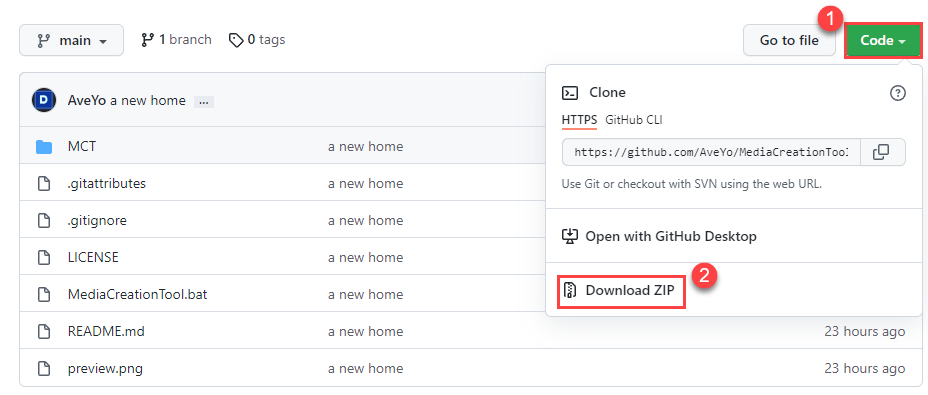Click the tags icon showing 0 tags
The width and height of the screenshot is (928, 395).
pos(236,40)
